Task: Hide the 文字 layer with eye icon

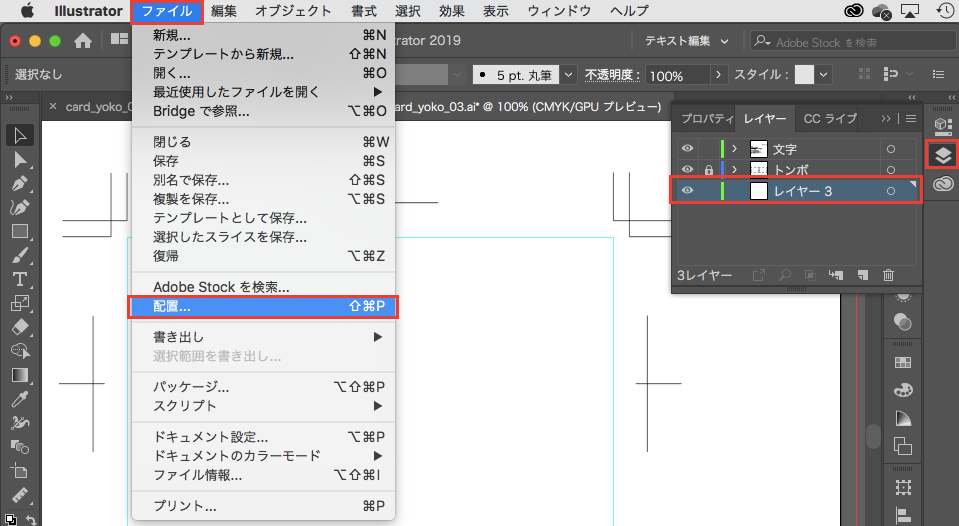Action: pyautogui.click(x=687, y=149)
